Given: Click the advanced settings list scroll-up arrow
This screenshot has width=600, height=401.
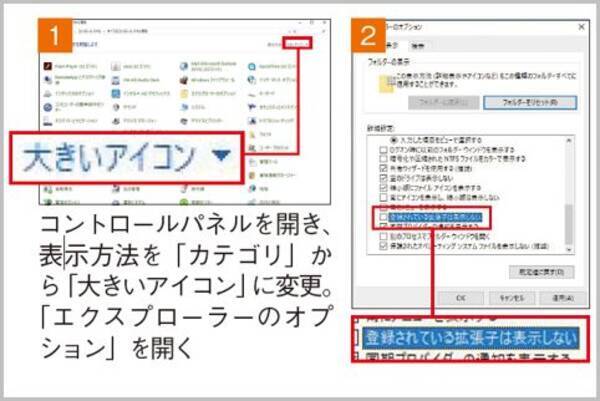Looking at the screenshot, I should (x=569, y=140).
